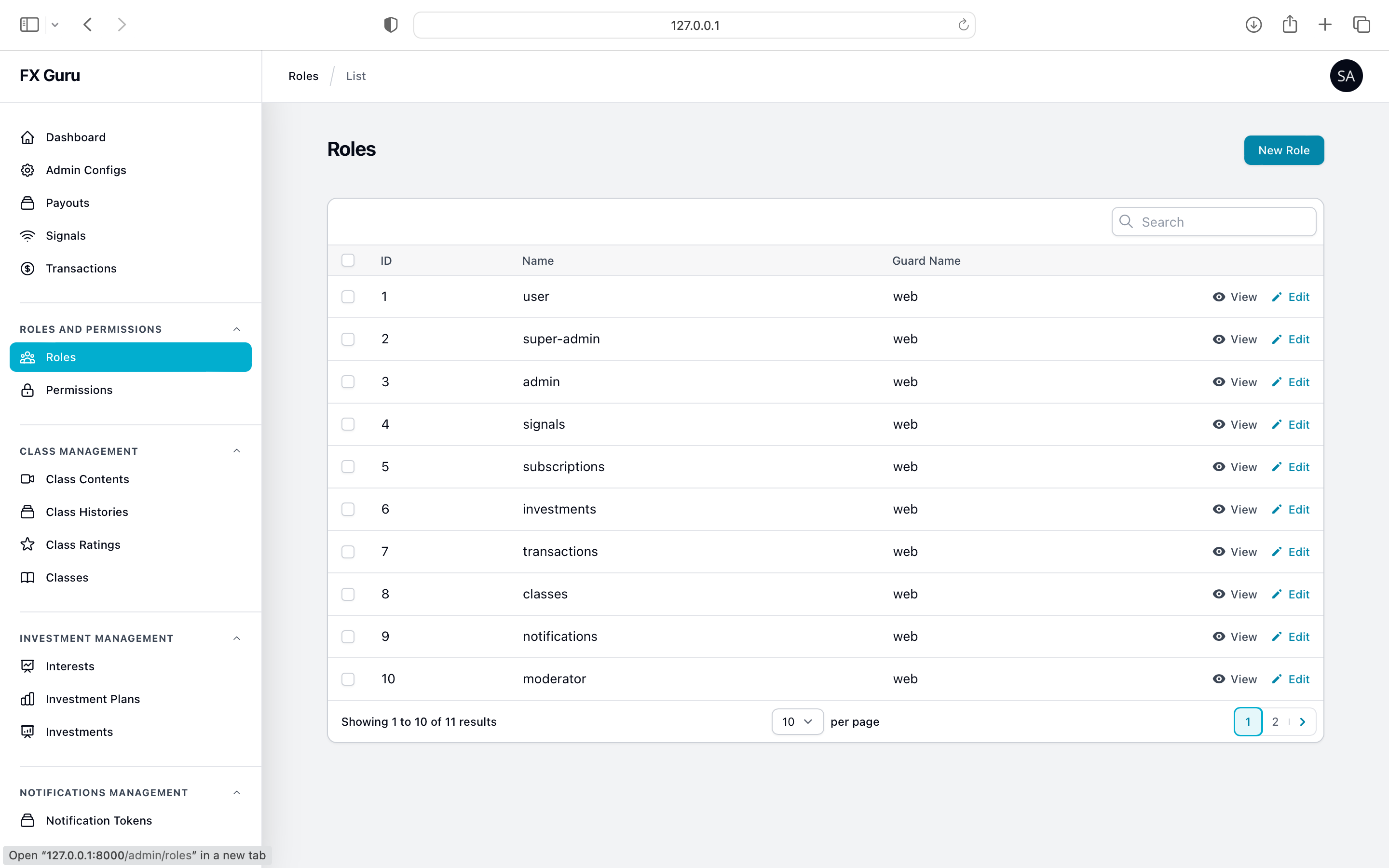This screenshot has height=868, width=1389.
Task: Open Dashboard in the sidebar
Action: [76, 137]
